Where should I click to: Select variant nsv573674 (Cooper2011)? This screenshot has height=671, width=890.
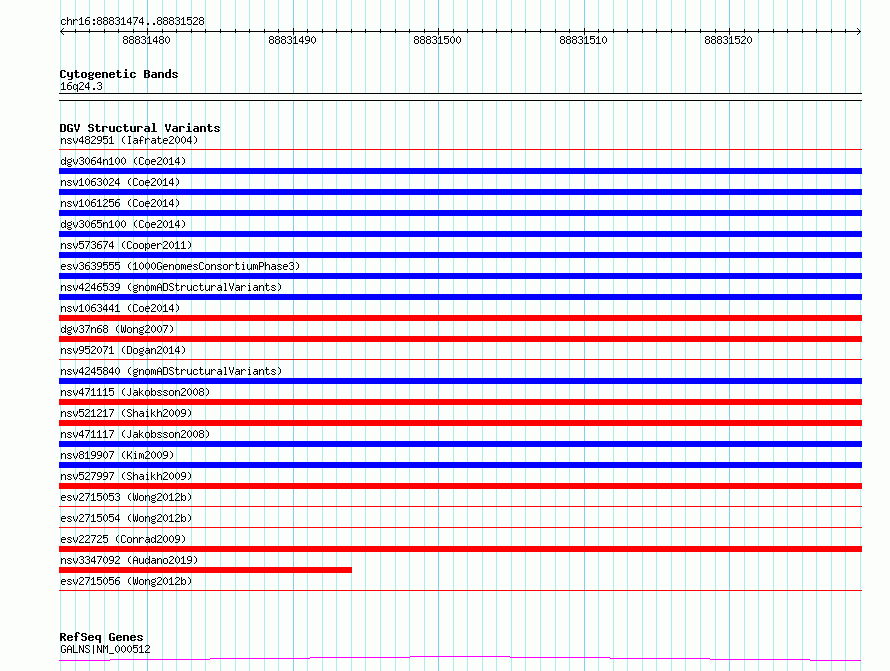(x=126, y=245)
